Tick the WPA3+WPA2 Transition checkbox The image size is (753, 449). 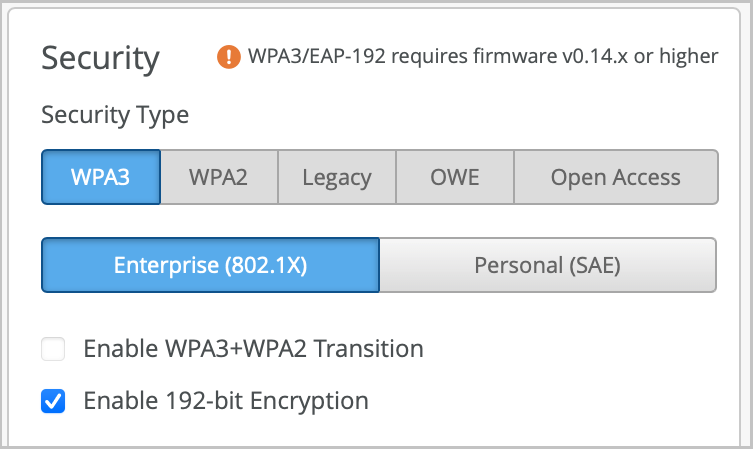tap(53, 349)
